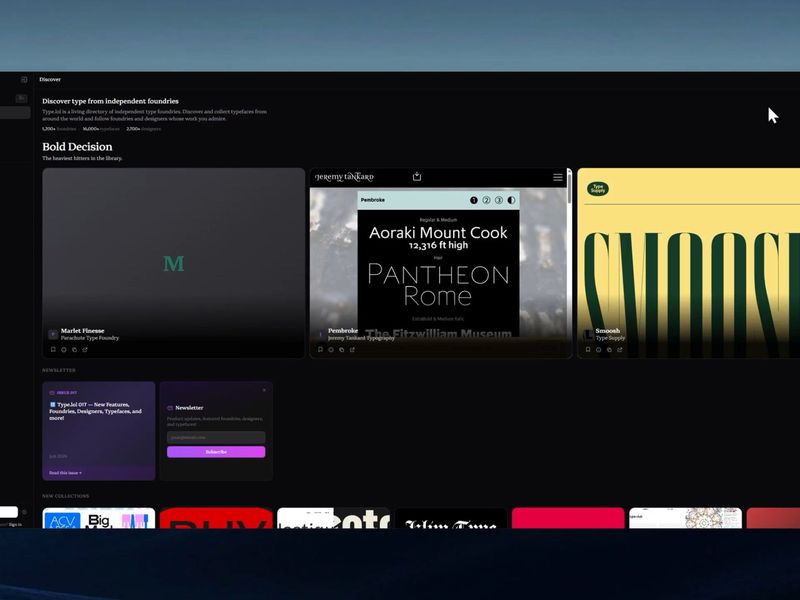Click the green M glyph on Marlet card
Image resolution: width=800 pixels, height=600 pixels.
point(173,263)
